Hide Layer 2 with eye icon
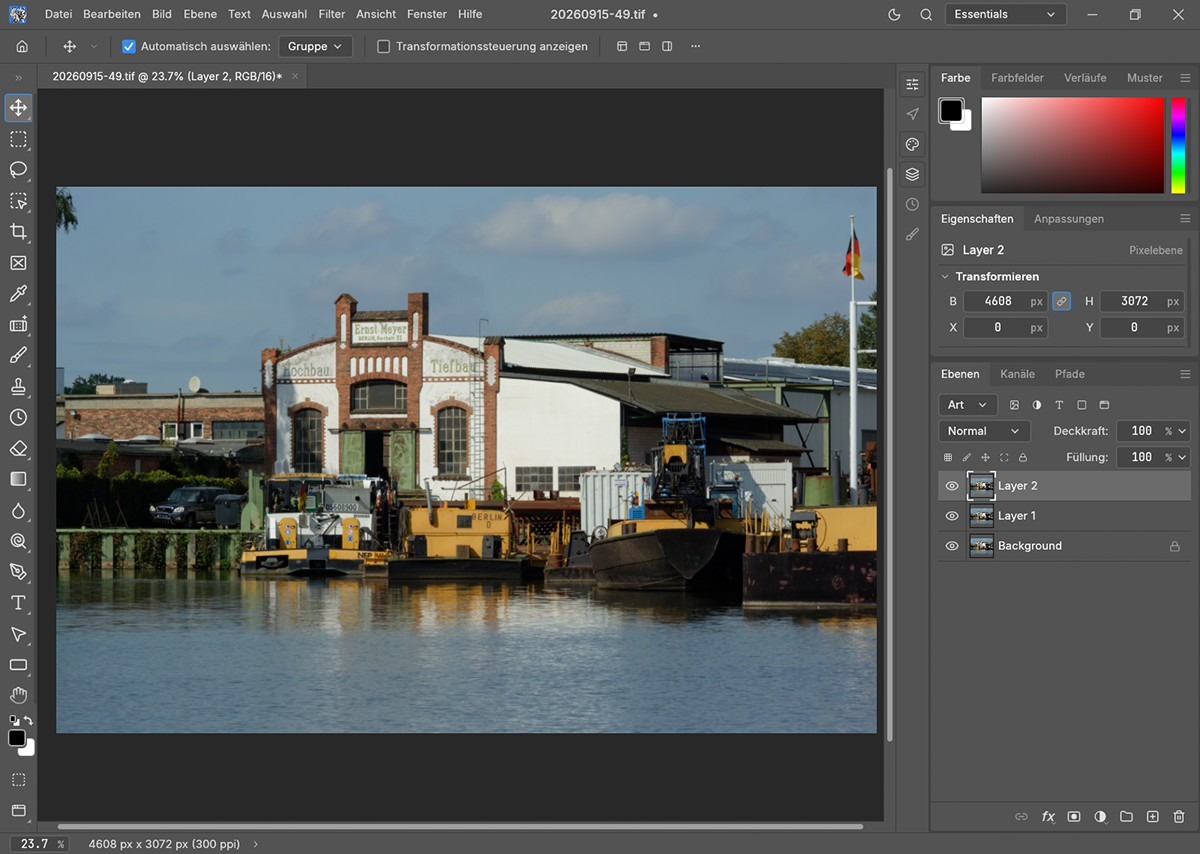The height and width of the screenshot is (854, 1200). [x=952, y=486]
